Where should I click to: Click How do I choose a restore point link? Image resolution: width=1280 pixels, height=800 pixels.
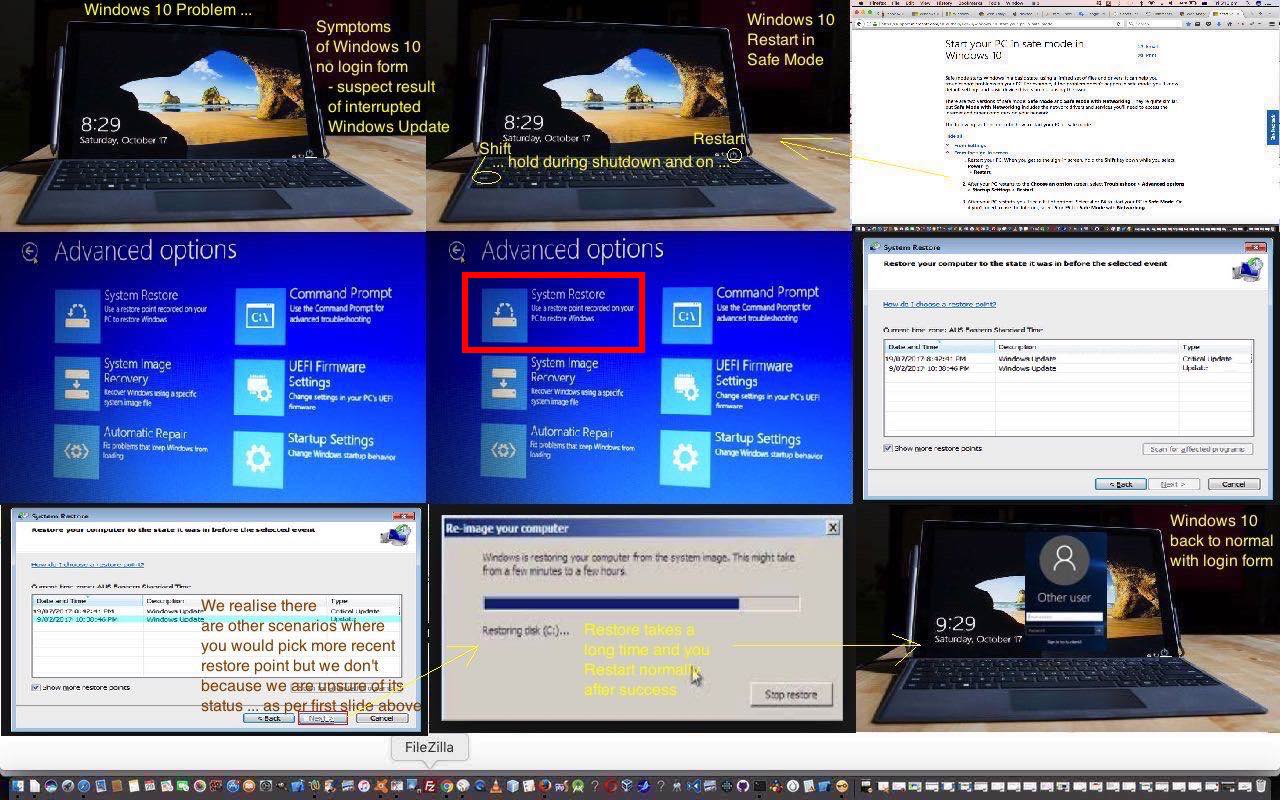coord(939,304)
